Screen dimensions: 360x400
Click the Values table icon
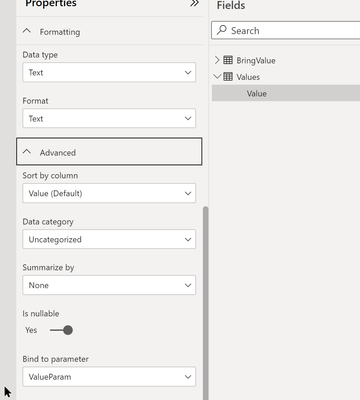[228, 77]
